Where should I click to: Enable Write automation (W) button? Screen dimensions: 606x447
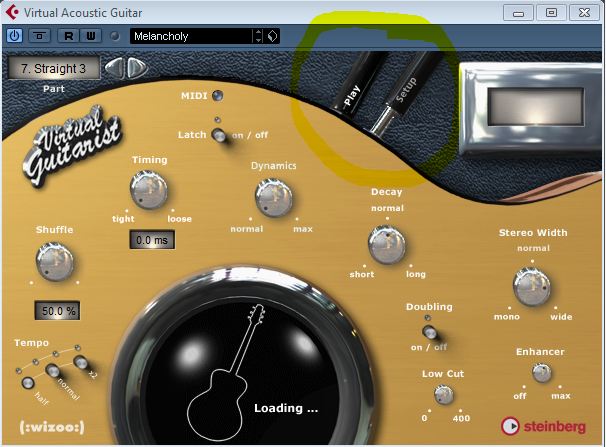coord(91,36)
